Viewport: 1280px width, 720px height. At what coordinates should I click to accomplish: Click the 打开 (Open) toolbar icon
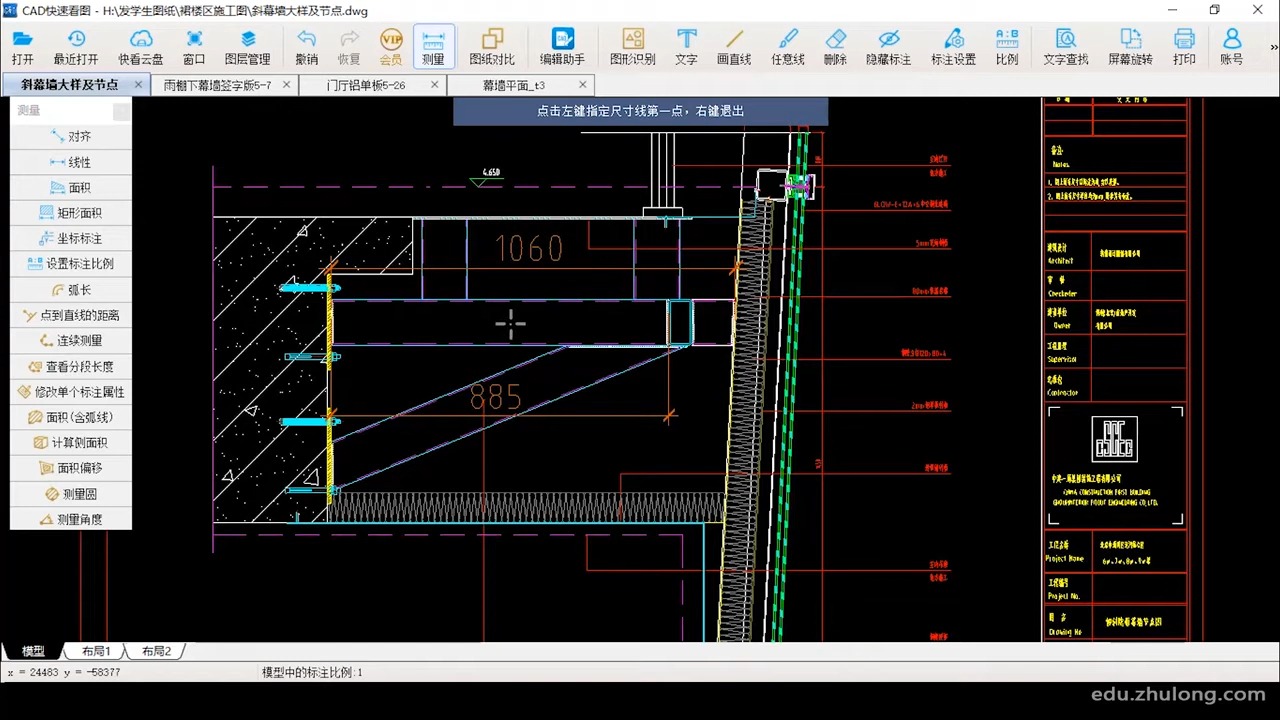(x=22, y=47)
